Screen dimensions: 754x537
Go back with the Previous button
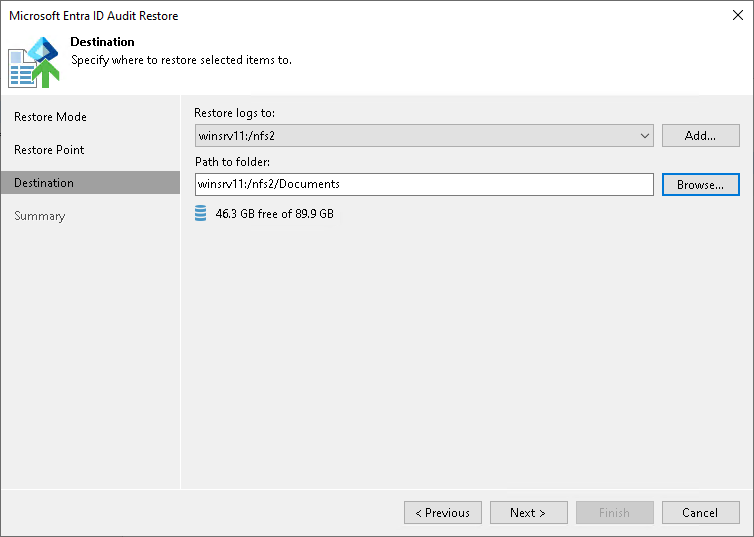[443, 512]
